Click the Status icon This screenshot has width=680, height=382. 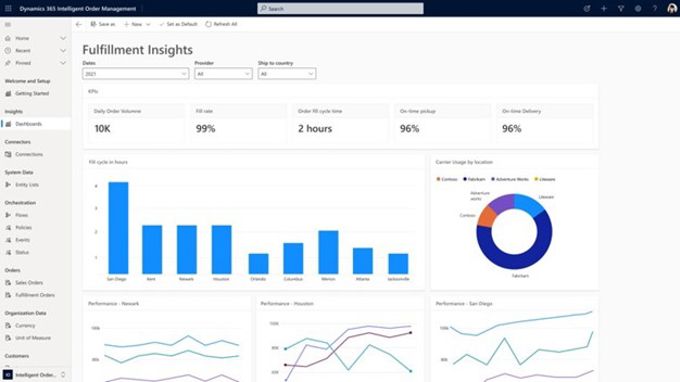pyautogui.click(x=8, y=252)
